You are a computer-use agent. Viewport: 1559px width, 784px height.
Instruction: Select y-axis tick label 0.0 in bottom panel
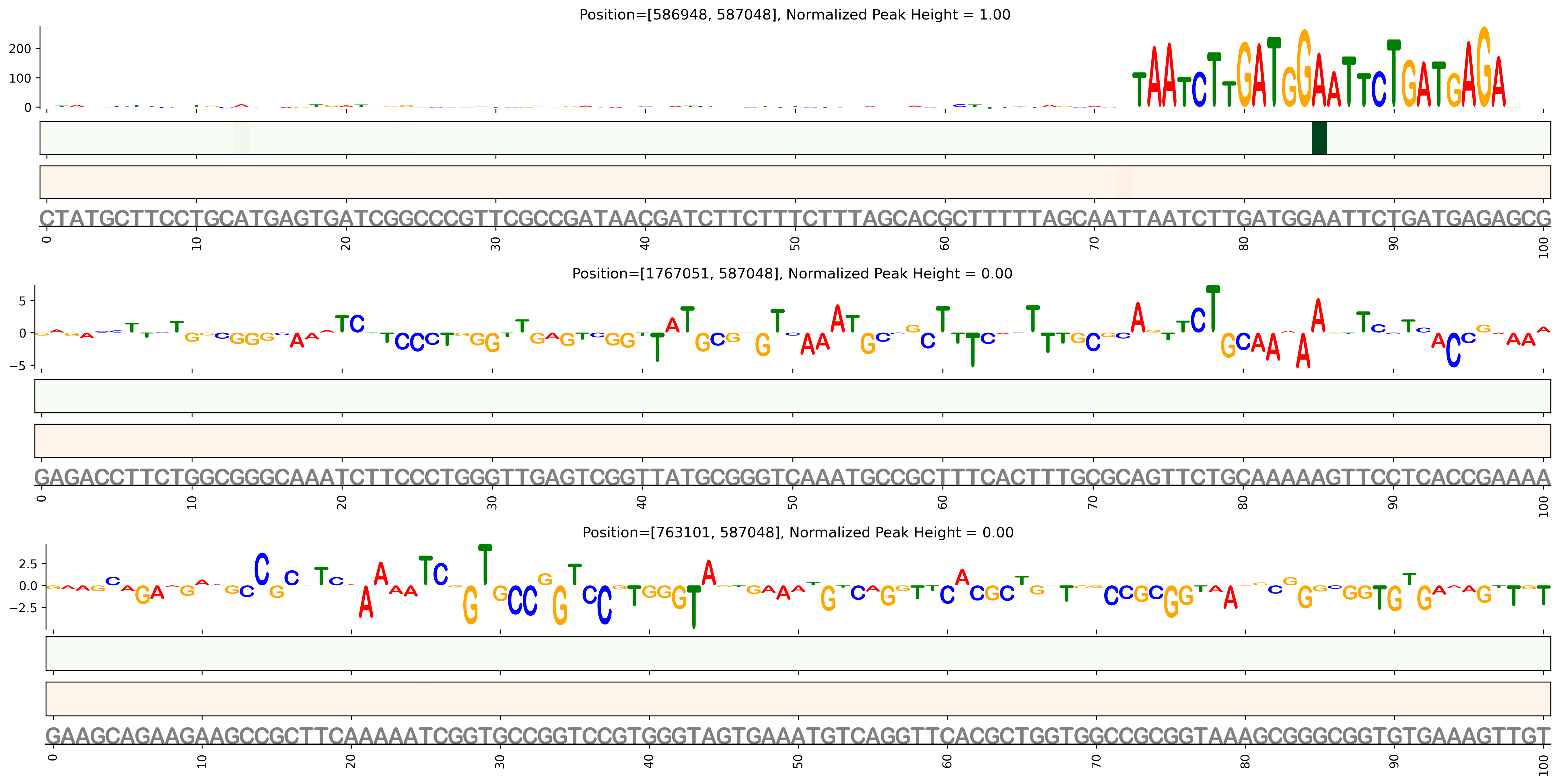[x=28, y=586]
